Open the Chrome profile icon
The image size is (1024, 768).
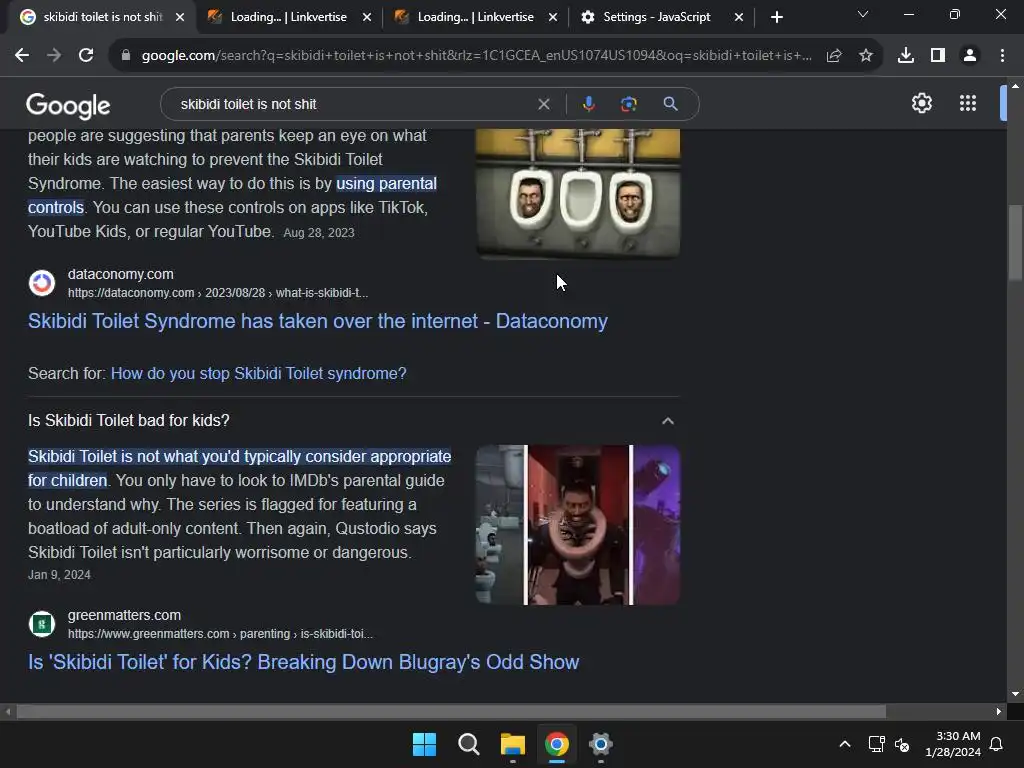click(970, 56)
